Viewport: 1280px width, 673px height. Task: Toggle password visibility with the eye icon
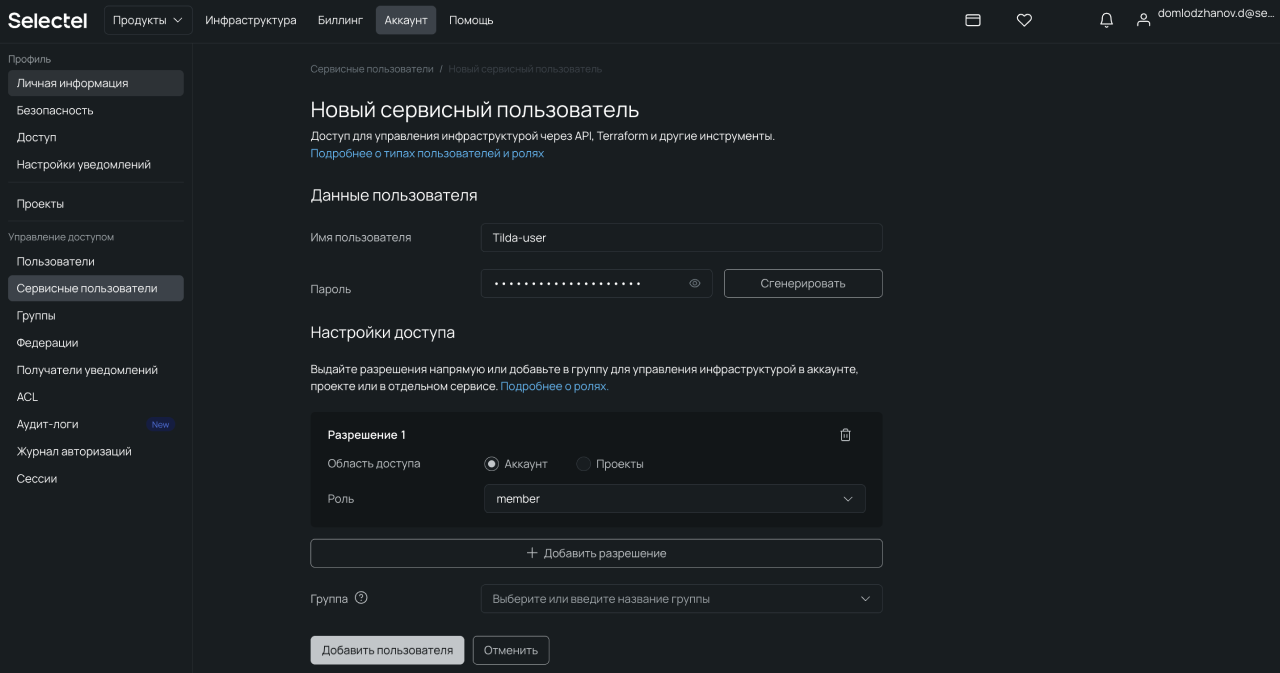694,283
